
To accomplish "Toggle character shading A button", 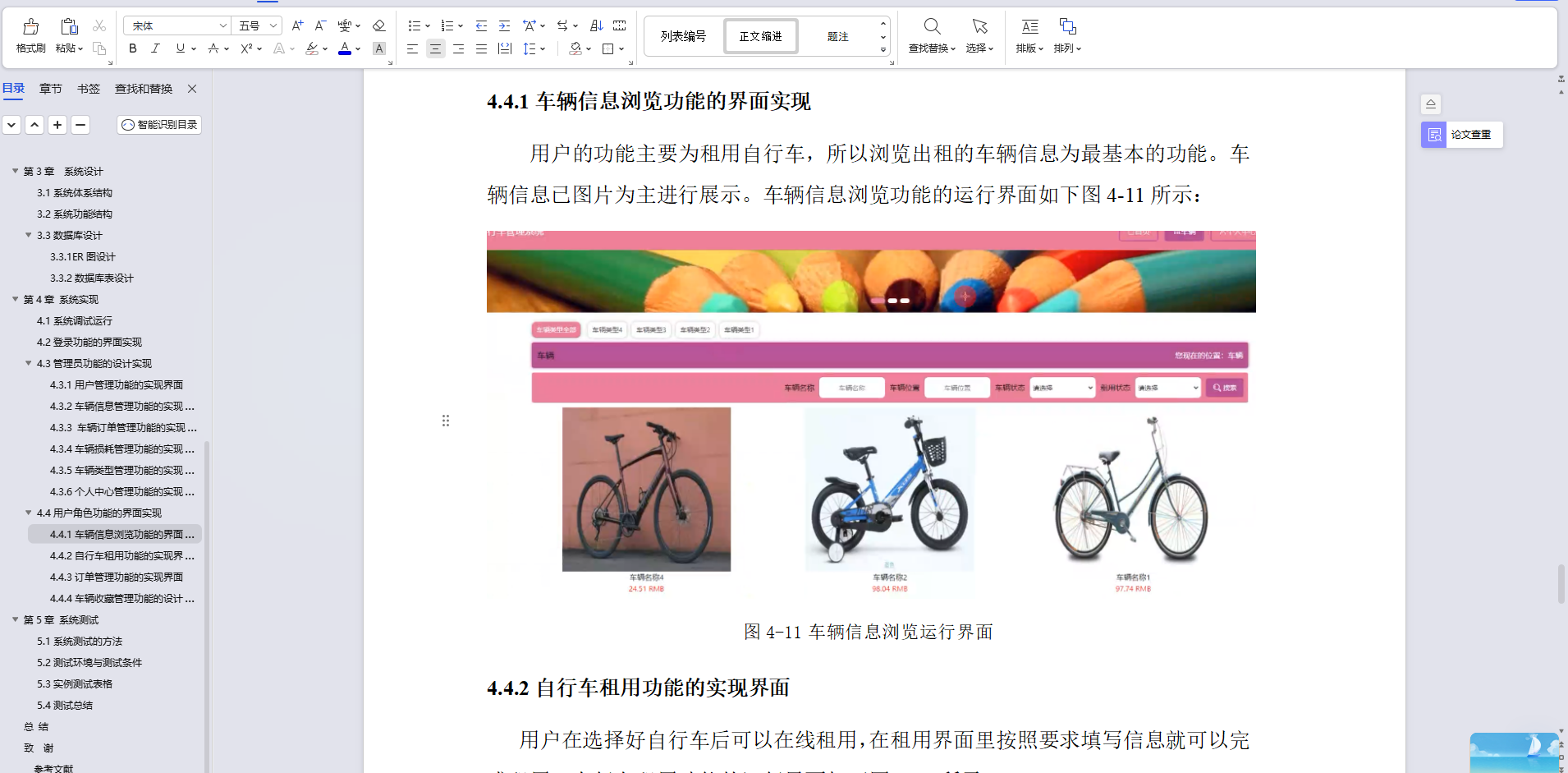I will (378, 48).
